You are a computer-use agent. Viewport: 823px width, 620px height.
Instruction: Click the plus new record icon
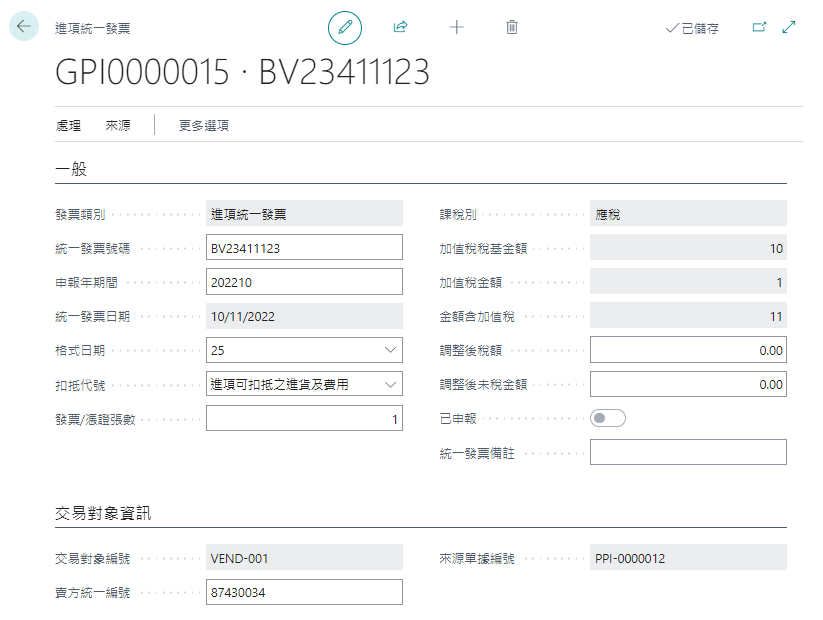click(457, 27)
